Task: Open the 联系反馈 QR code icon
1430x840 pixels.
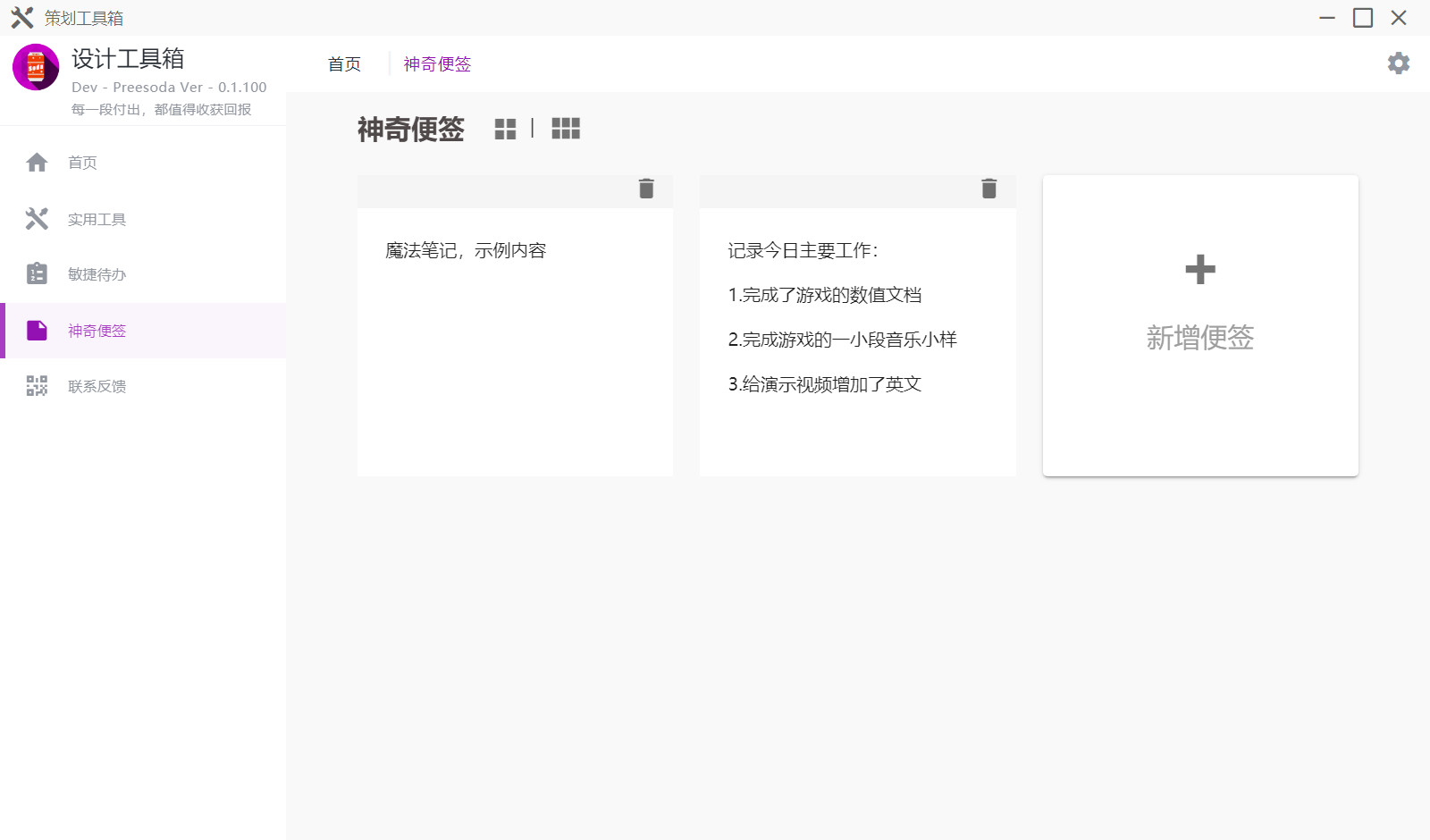Action: 37,385
